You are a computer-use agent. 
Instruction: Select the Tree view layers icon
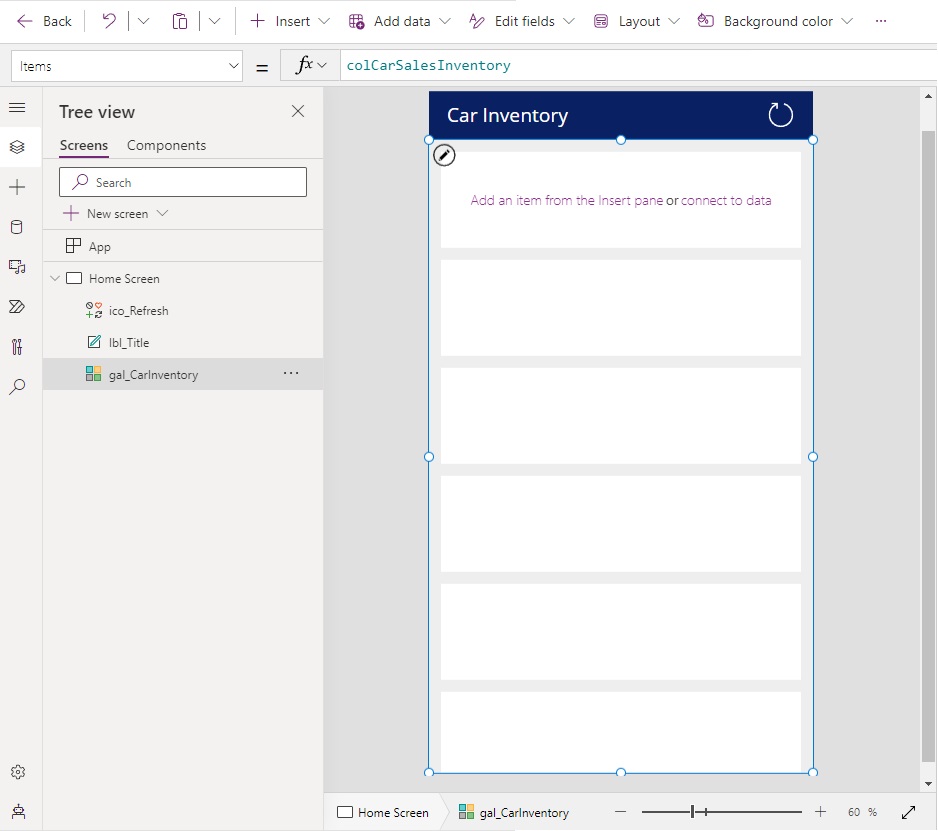pos(17,147)
